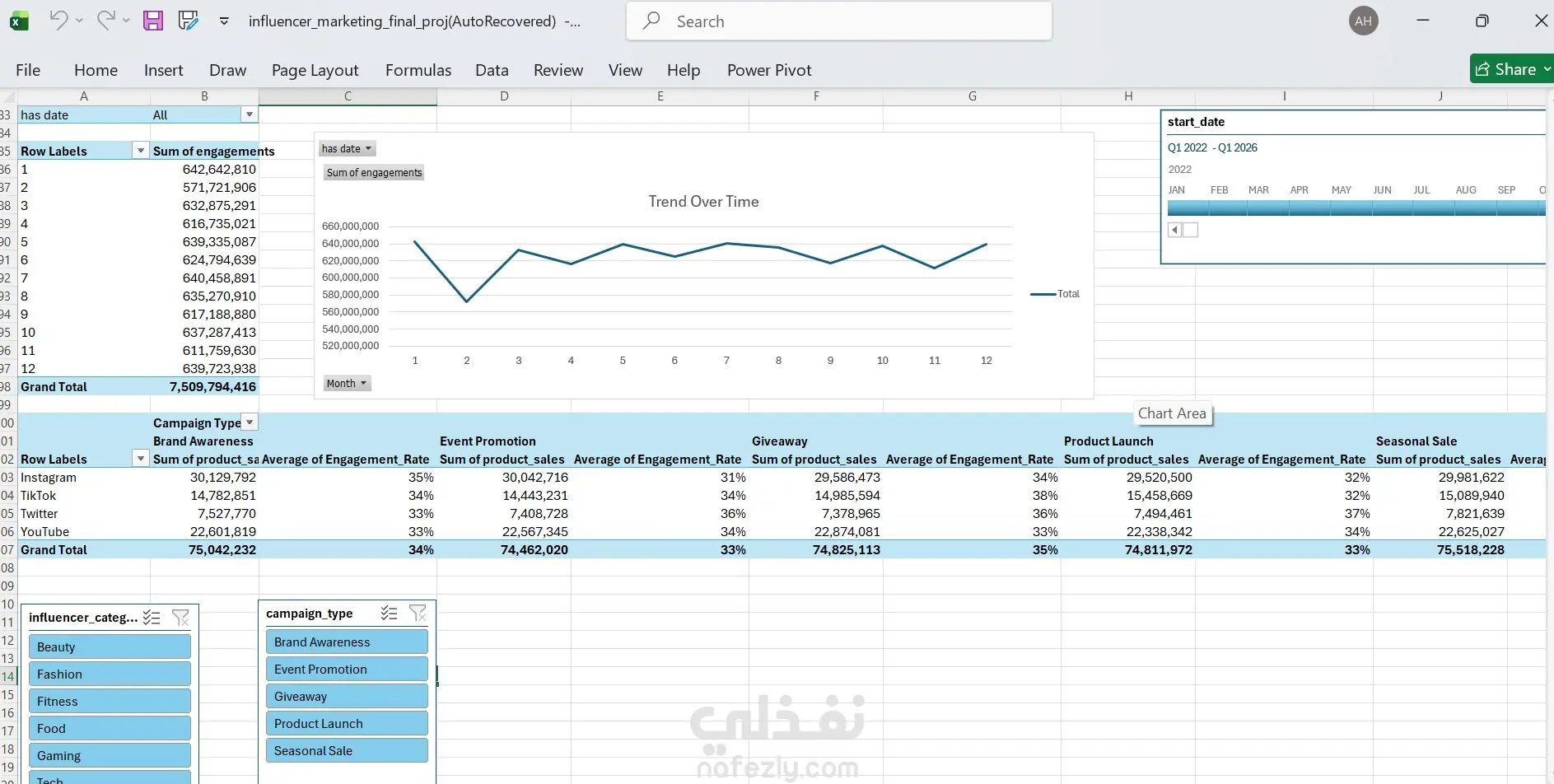
Task: Open the 'has date' pivot filter dropdown in the cell
Action: coord(250,114)
